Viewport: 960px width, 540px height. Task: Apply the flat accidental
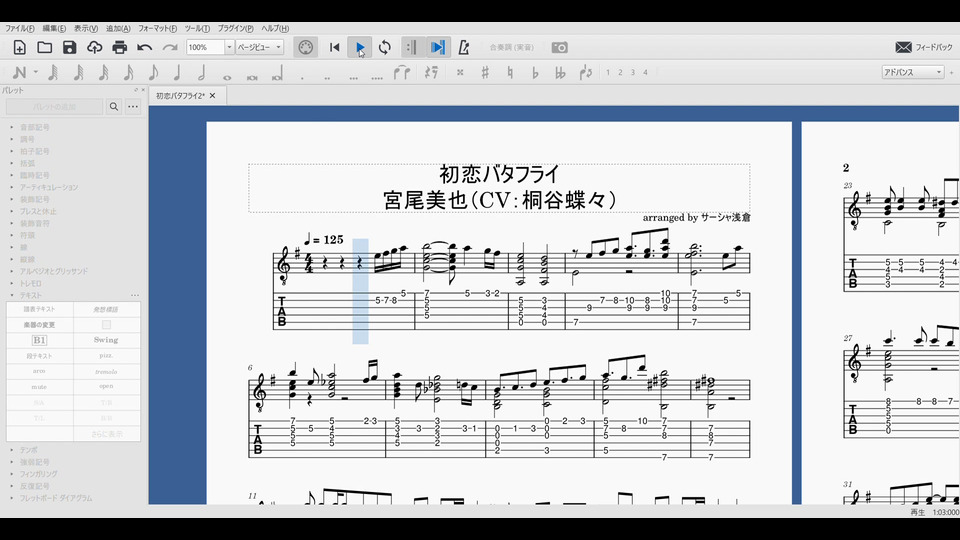pyautogui.click(x=535, y=72)
